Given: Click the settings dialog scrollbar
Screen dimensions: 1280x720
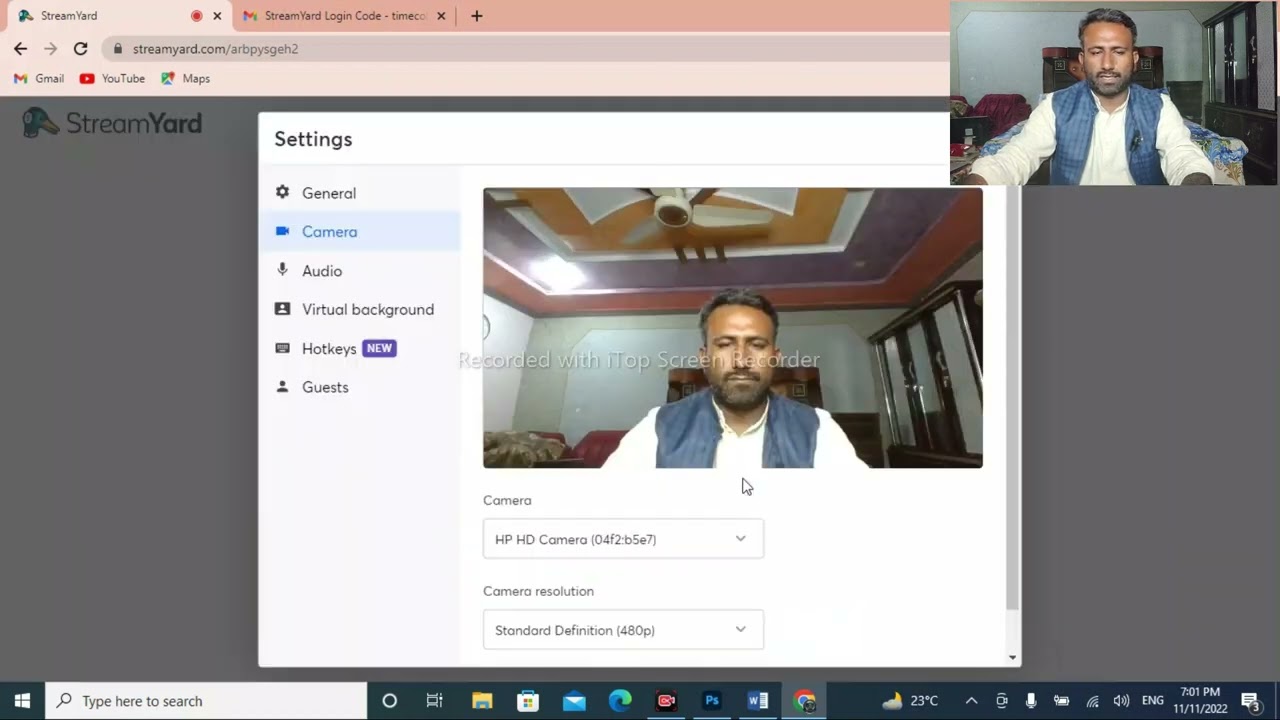Looking at the screenshot, I should pyautogui.click(x=1012, y=398).
